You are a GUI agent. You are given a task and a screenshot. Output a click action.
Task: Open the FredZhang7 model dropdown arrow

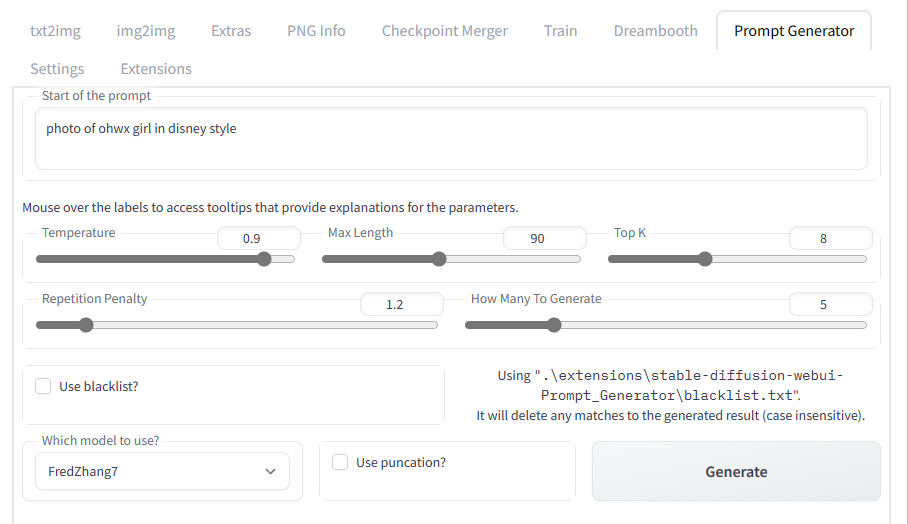[270, 471]
